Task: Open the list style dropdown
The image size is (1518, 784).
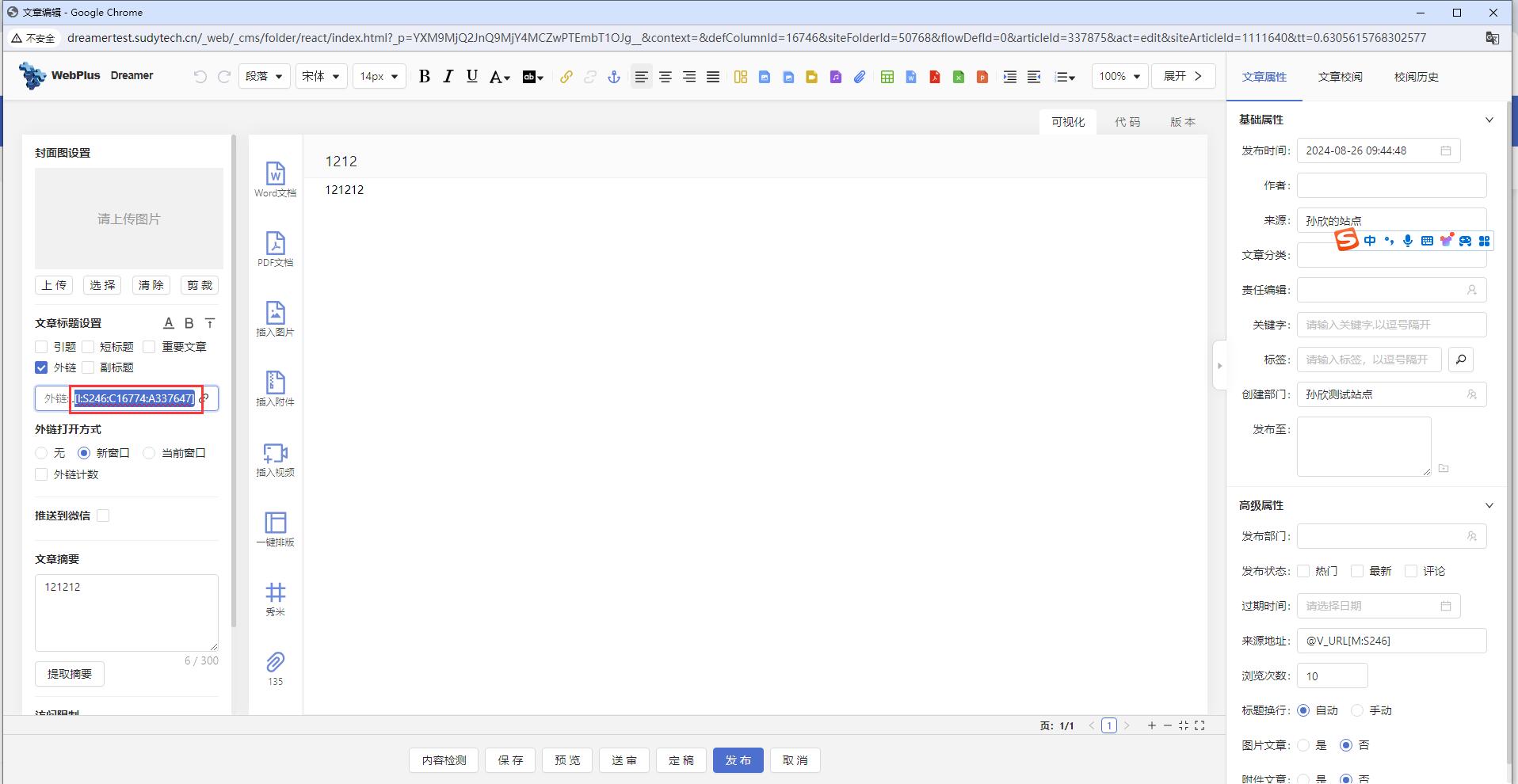Action: coord(1066,77)
